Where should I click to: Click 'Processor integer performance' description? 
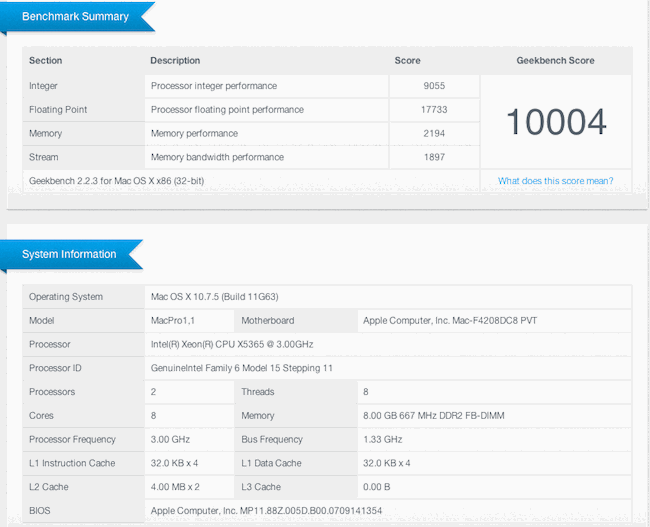tap(214, 86)
